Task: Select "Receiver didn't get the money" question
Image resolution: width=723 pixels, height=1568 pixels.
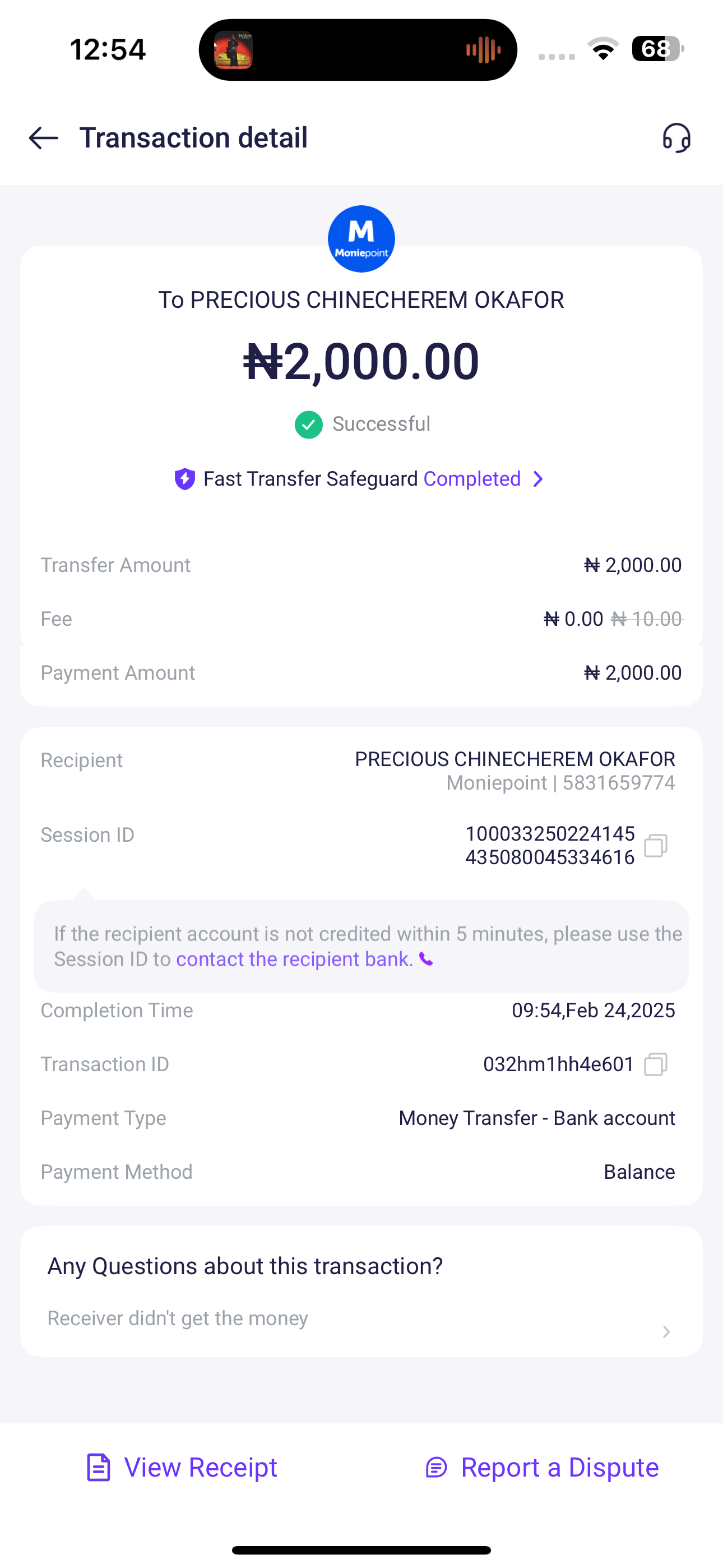Action: click(x=178, y=1318)
